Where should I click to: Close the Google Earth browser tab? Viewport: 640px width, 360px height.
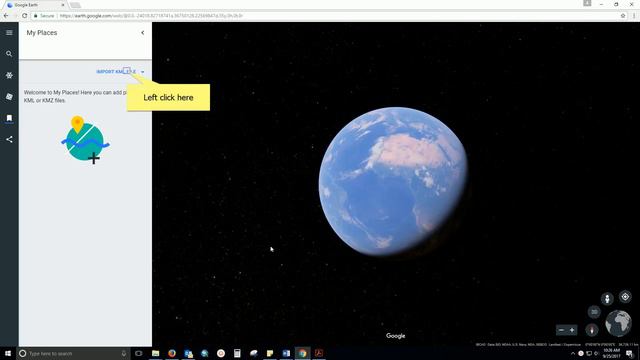(63, 5)
